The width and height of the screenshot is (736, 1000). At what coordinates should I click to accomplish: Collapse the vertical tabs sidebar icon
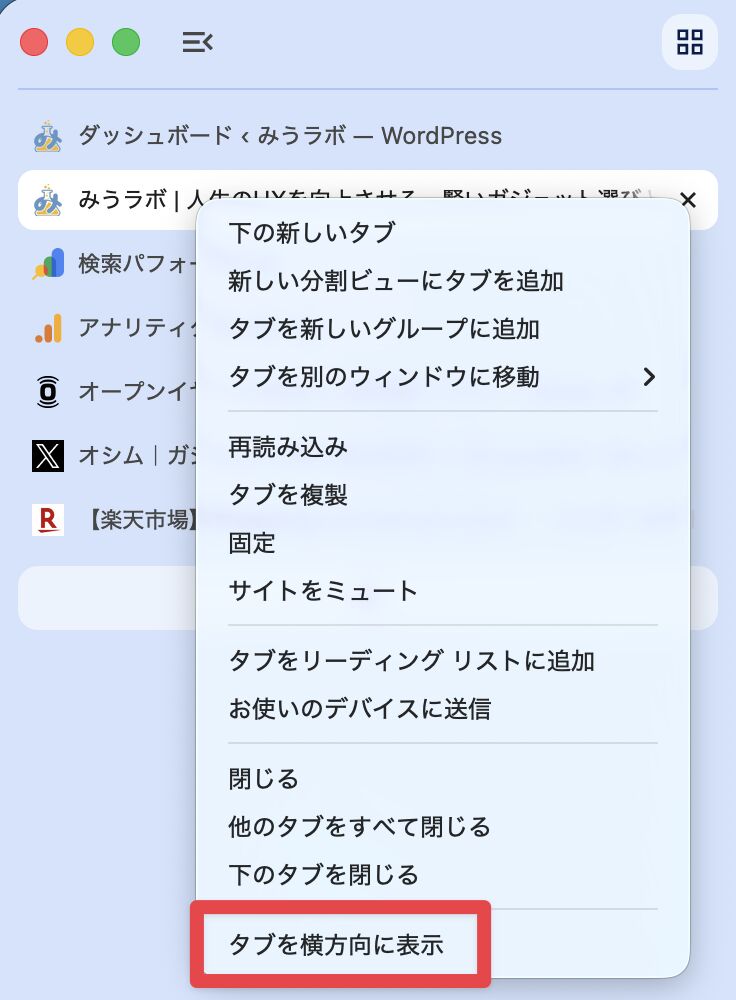(197, 42)
